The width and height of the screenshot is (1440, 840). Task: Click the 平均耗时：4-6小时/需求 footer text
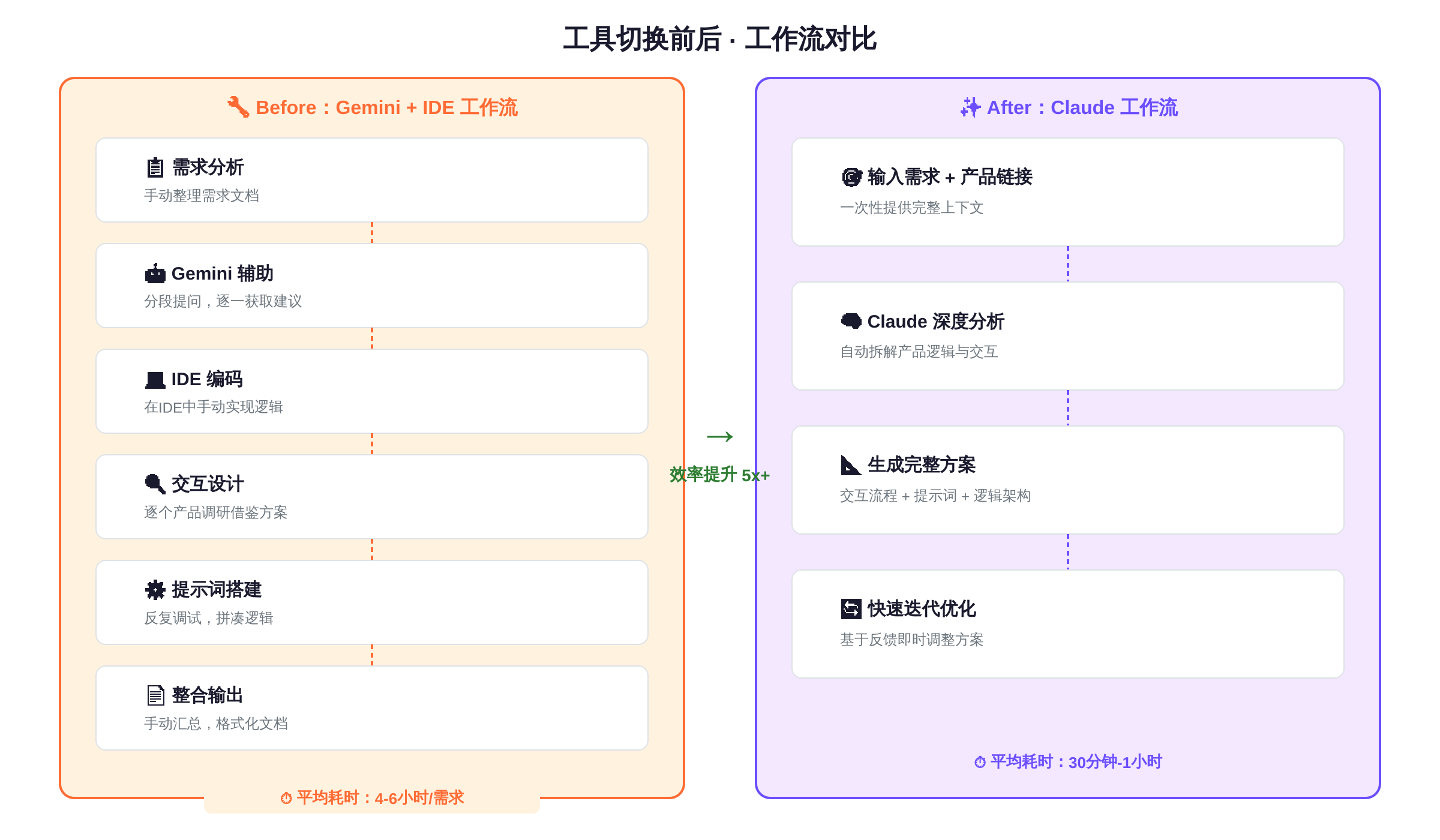(x=372, y=798)
